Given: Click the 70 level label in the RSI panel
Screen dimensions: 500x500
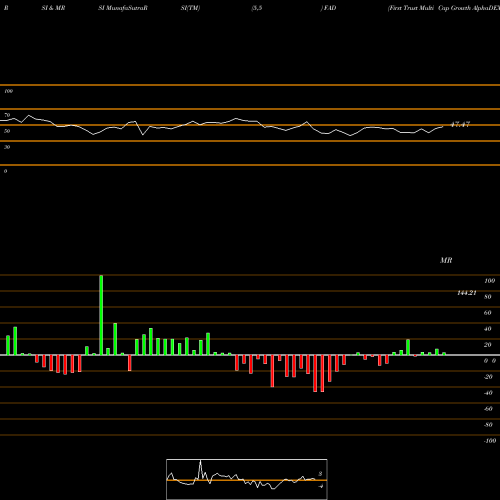Looking at the screenshot, I should 7,115.
